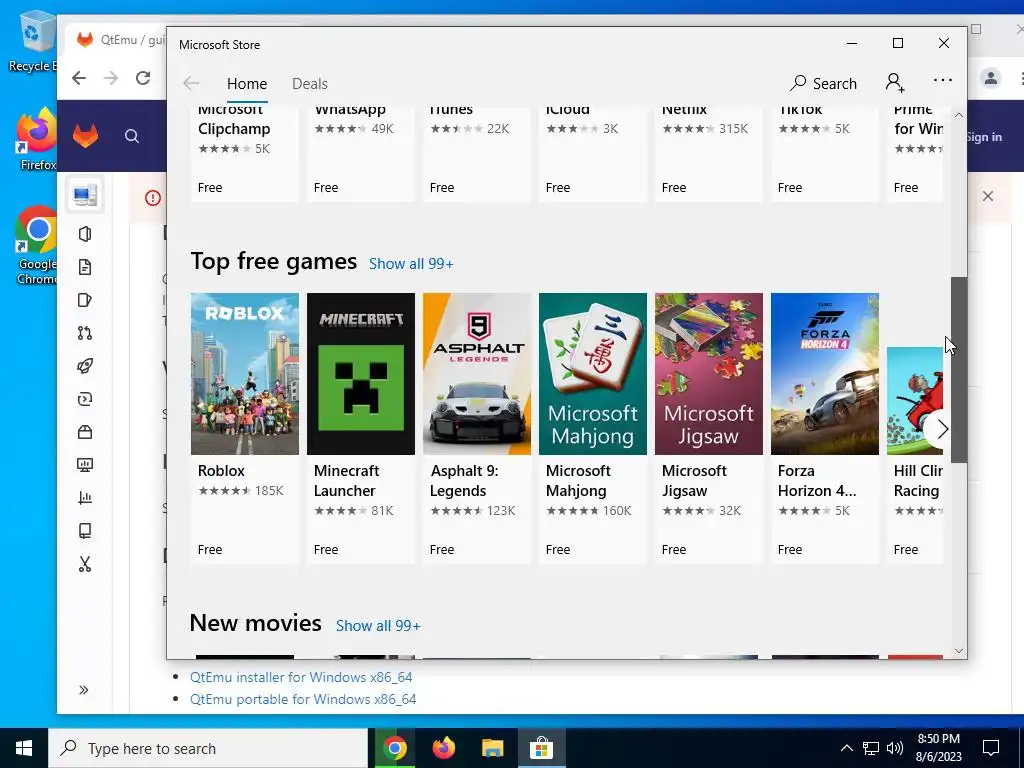Select the iTunes card with 22K ratings
Viewport: 1024px width, 768px height.
pos(477,154)
